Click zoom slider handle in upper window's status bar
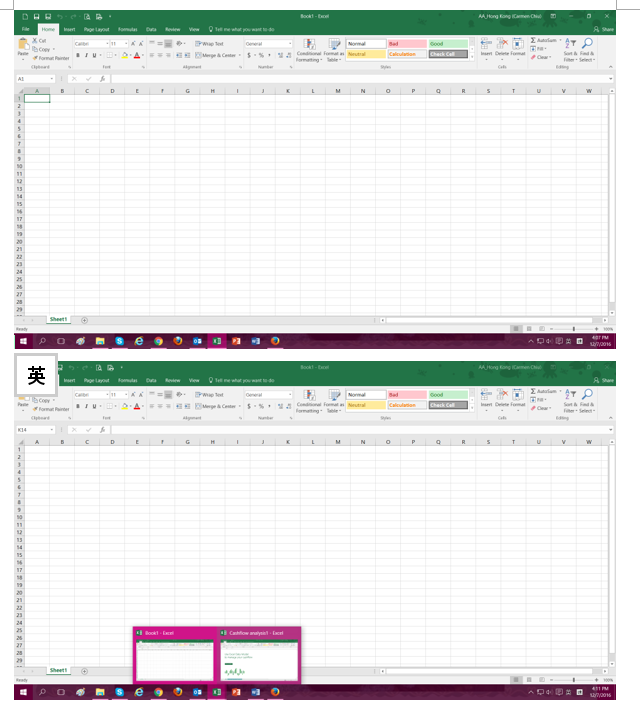642x715 pixels. point(574,328)
